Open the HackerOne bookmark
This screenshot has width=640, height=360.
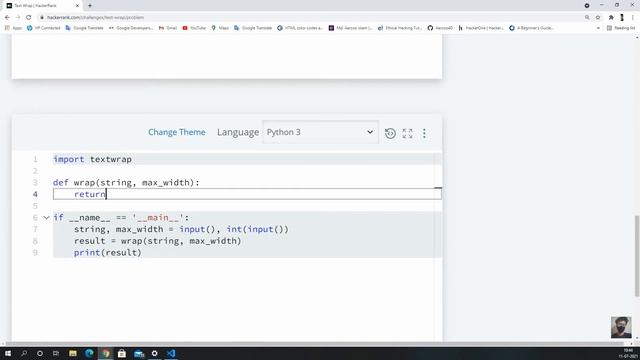tap(481, 28)
